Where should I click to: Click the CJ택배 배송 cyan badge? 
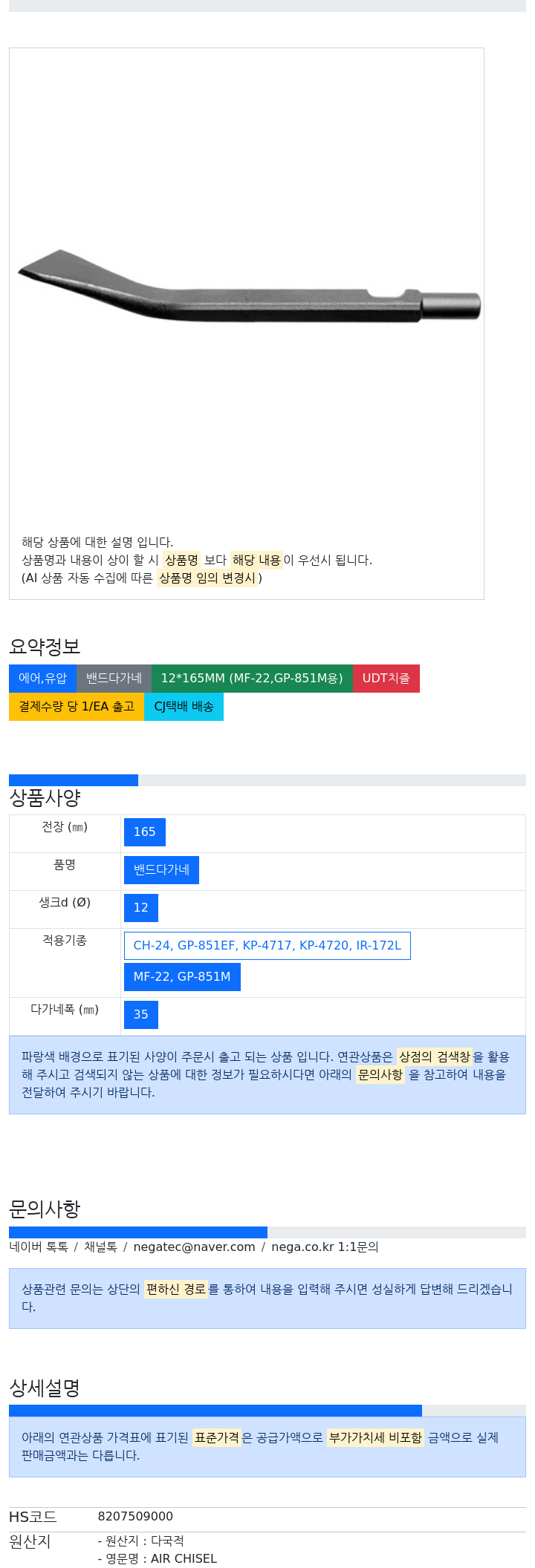(x=184, y=707)
